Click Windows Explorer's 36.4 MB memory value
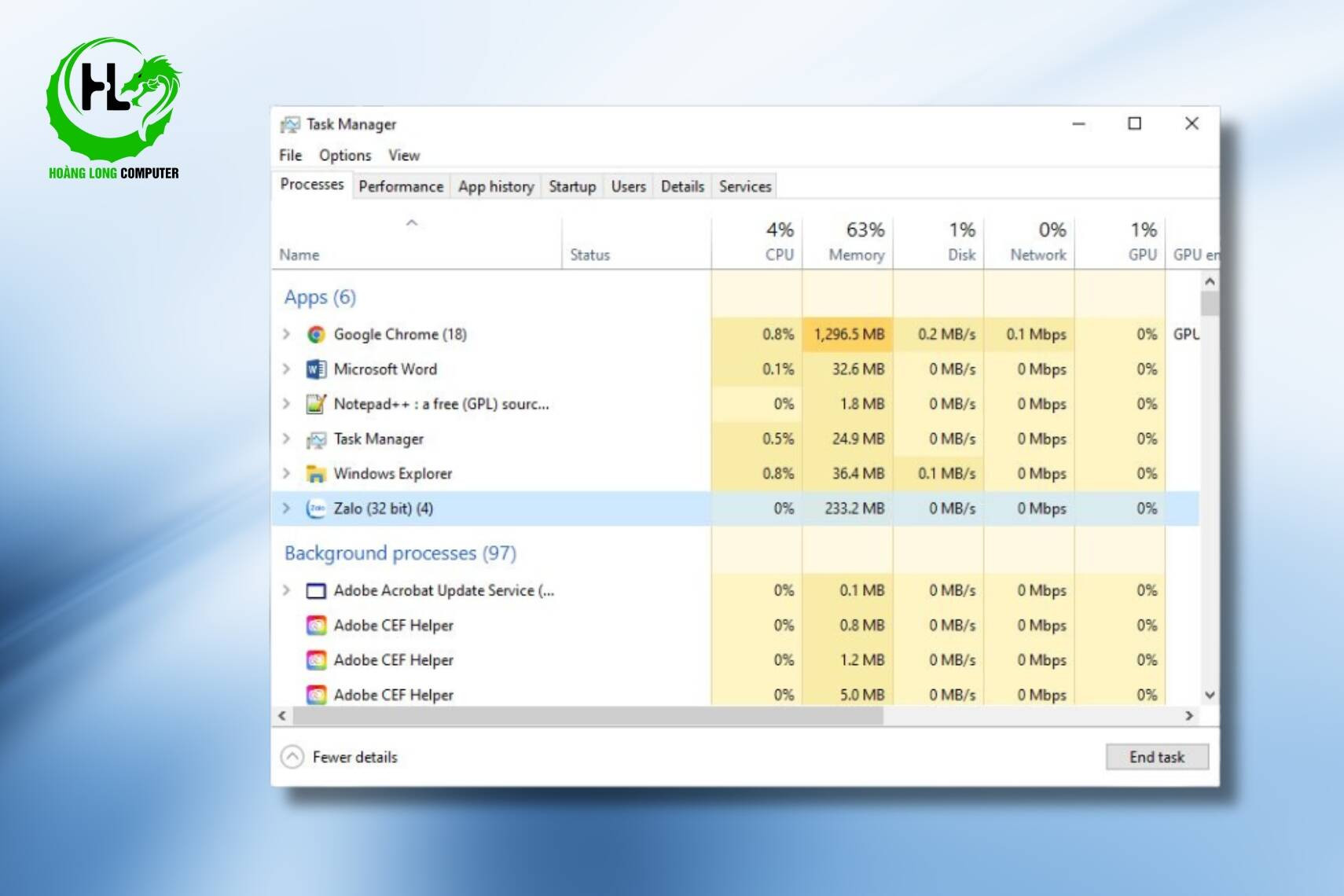 (x=858, y=473)
